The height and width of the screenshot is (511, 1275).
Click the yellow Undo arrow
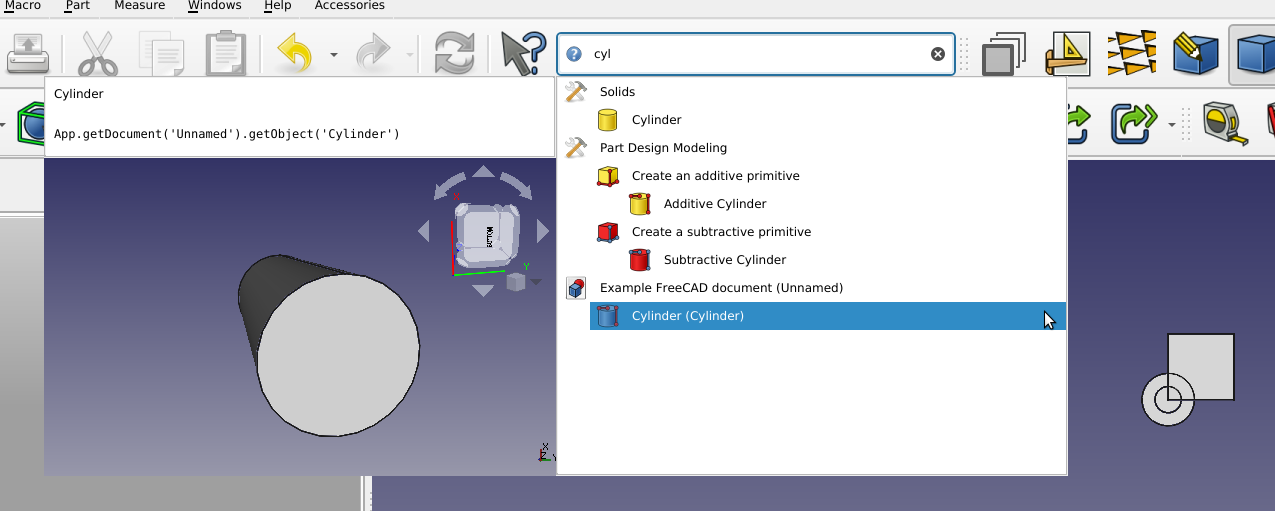(296, 53)
